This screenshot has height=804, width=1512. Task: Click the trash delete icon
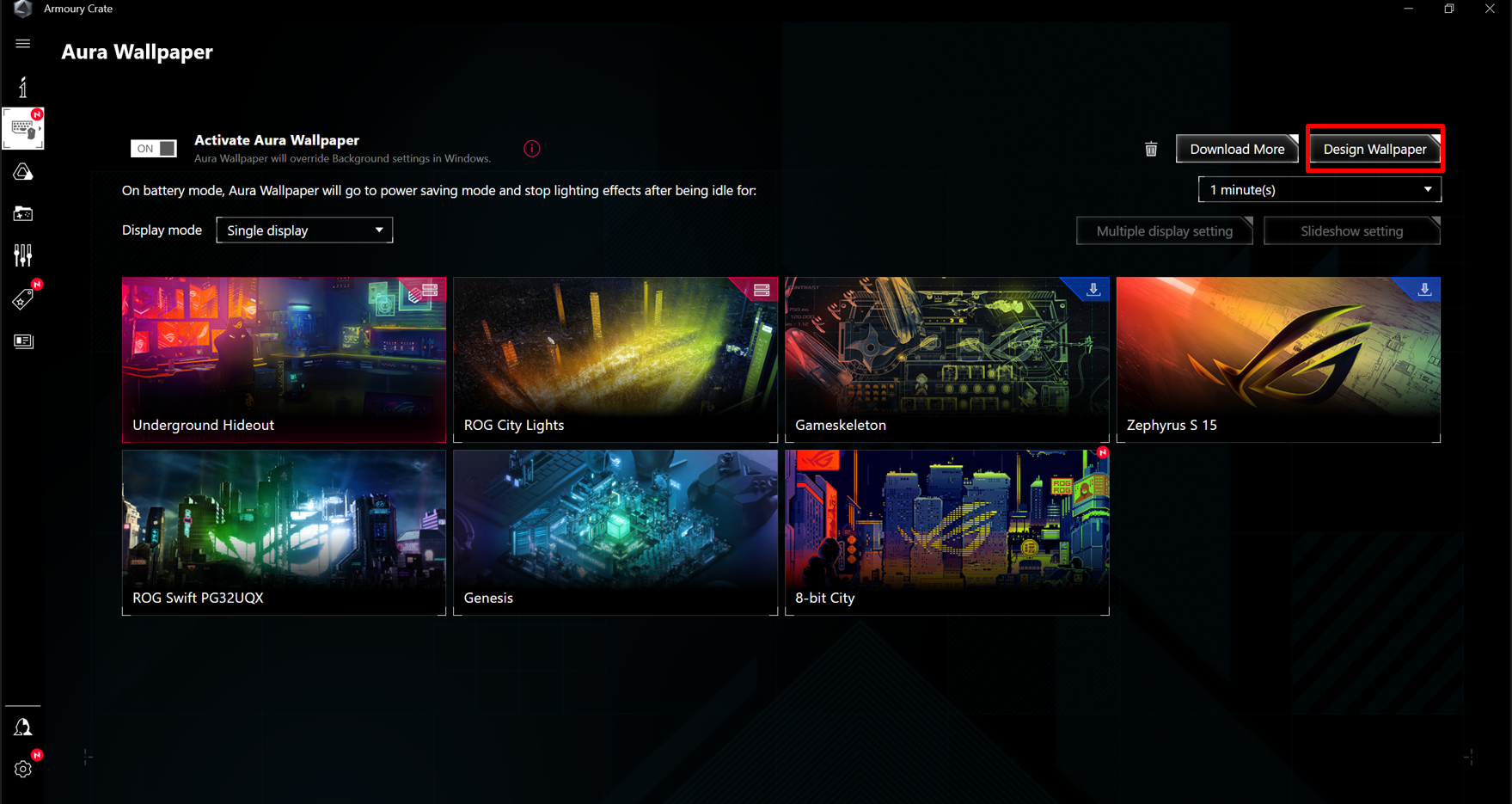[x=1151, y=150]
